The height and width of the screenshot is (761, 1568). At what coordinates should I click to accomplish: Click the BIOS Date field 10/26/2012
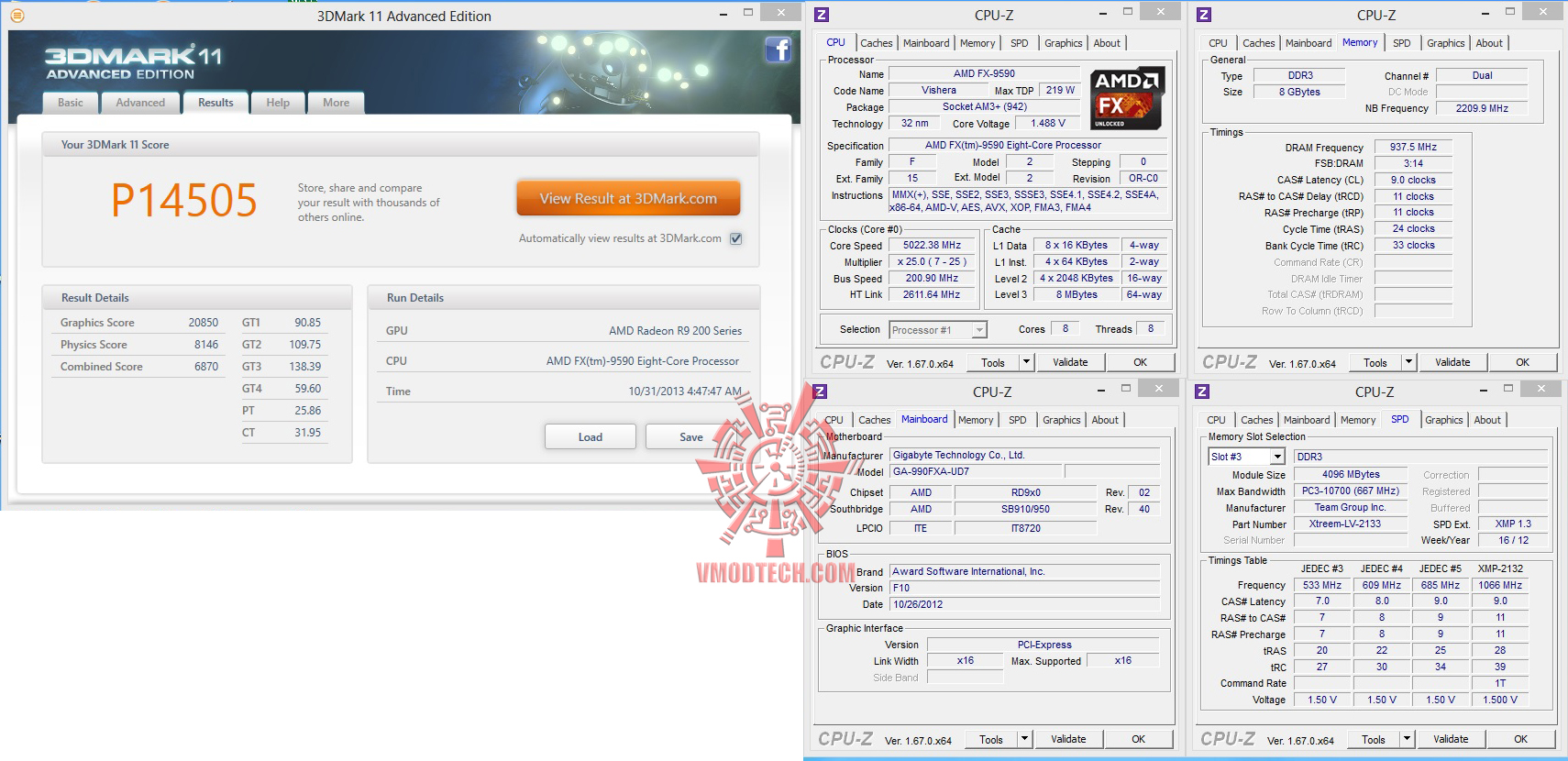click(1024, 604)
